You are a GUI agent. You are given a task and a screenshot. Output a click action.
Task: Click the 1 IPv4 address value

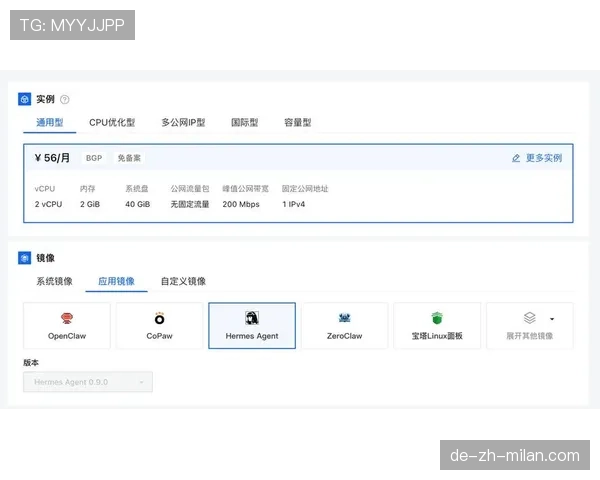[294, 204]
